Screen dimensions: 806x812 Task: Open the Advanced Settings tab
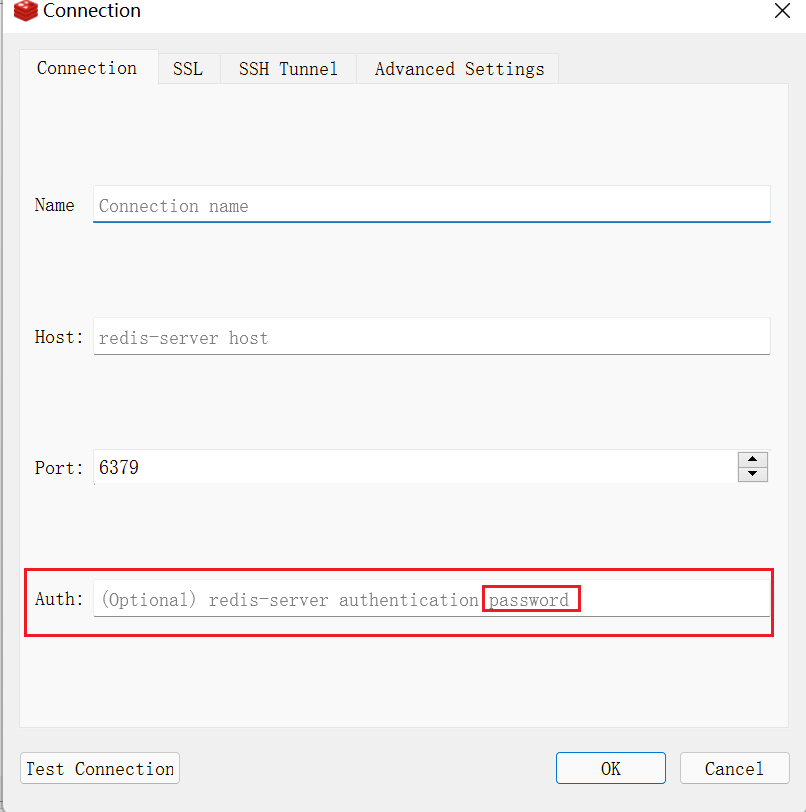pyautogui.click(x=458, y=68)
